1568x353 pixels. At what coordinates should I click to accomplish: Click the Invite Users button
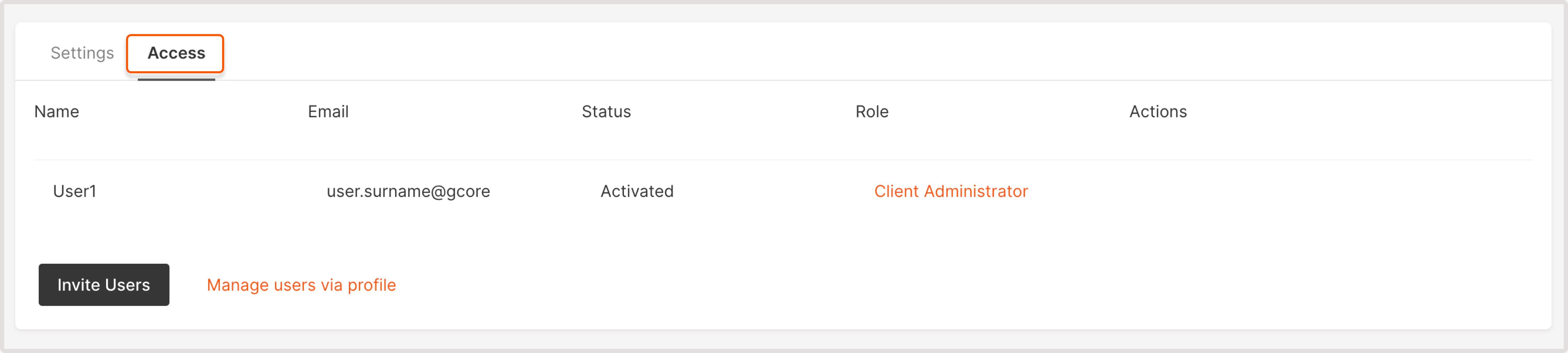pos(104,284)
